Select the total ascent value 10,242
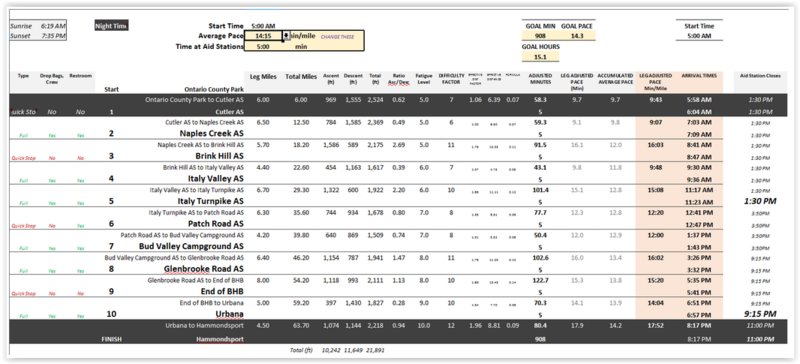This screenshot has width=800, height=364. [331, 351]
